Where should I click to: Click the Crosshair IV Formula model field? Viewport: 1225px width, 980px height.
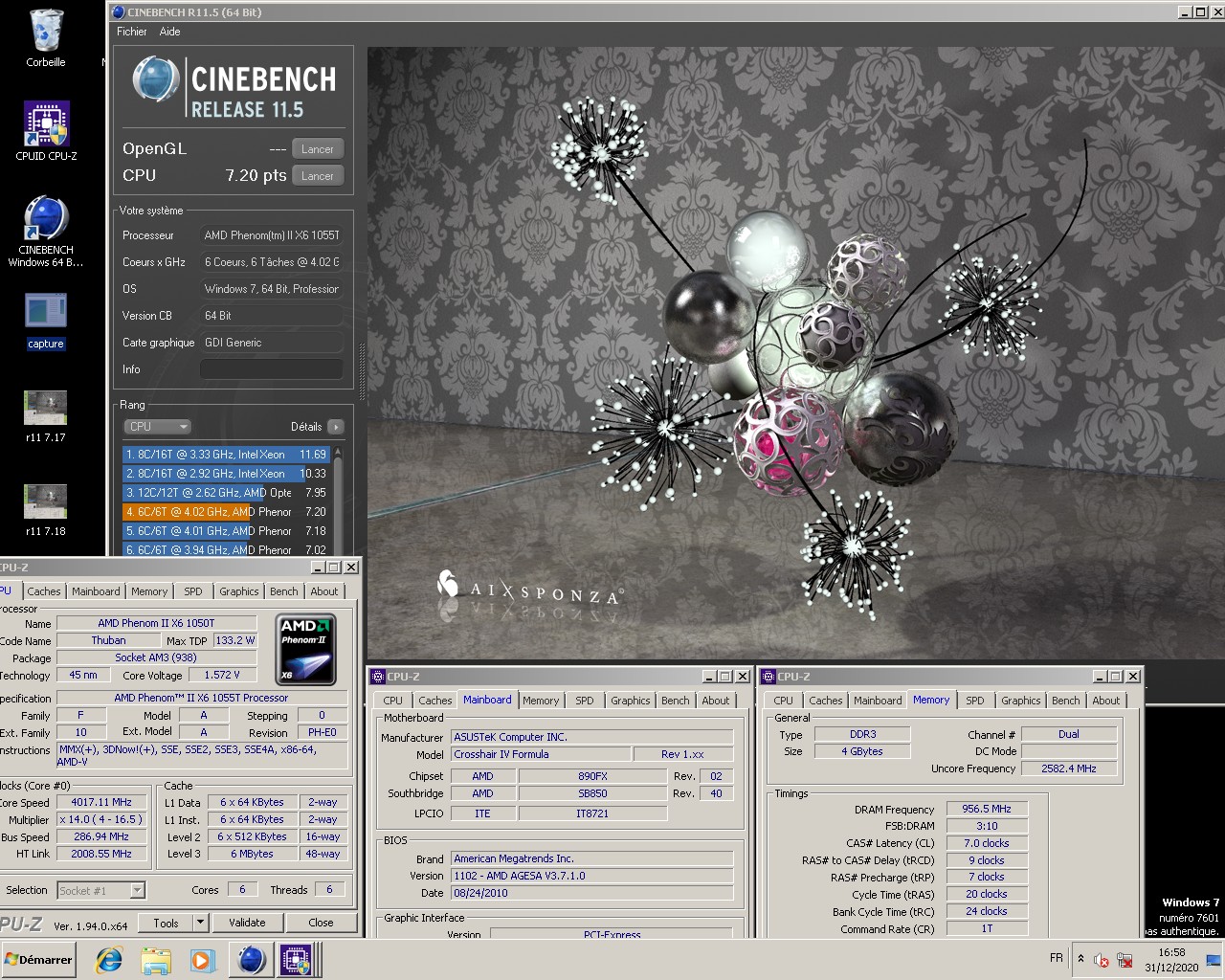540,754
